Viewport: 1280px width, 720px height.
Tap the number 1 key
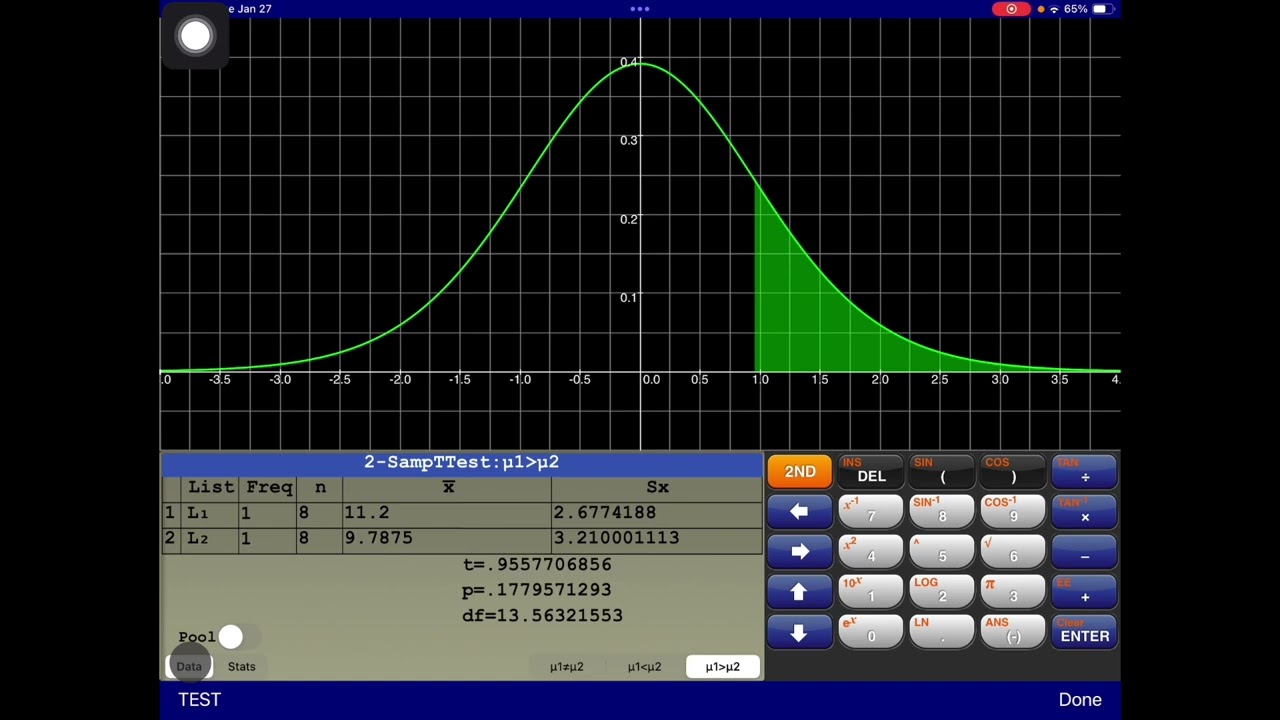tap(871, 592)
